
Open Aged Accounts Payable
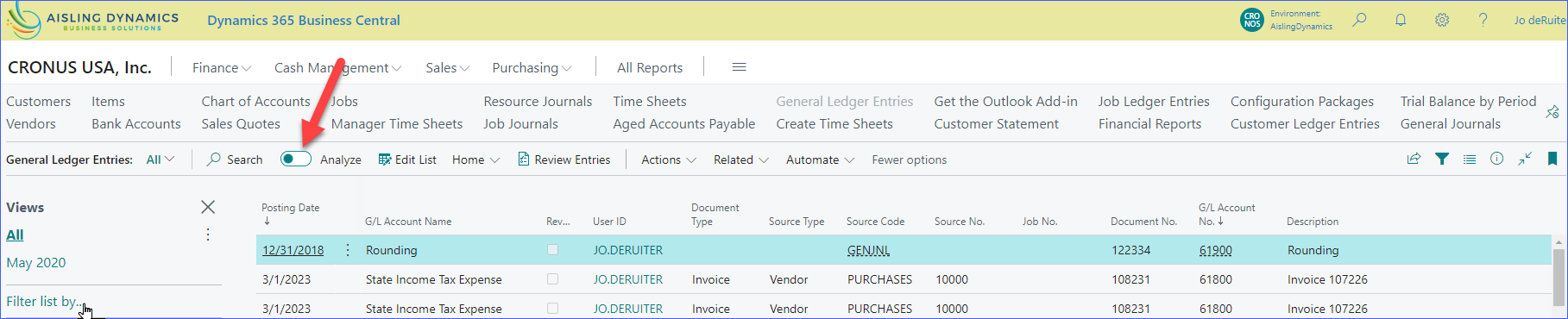point(684,124)
